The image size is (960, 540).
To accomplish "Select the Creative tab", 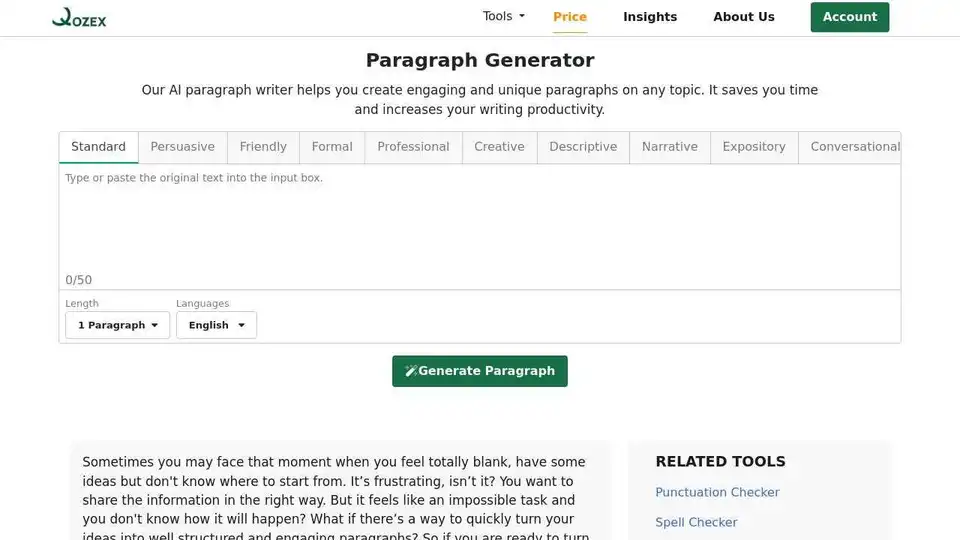I will 499,147.
